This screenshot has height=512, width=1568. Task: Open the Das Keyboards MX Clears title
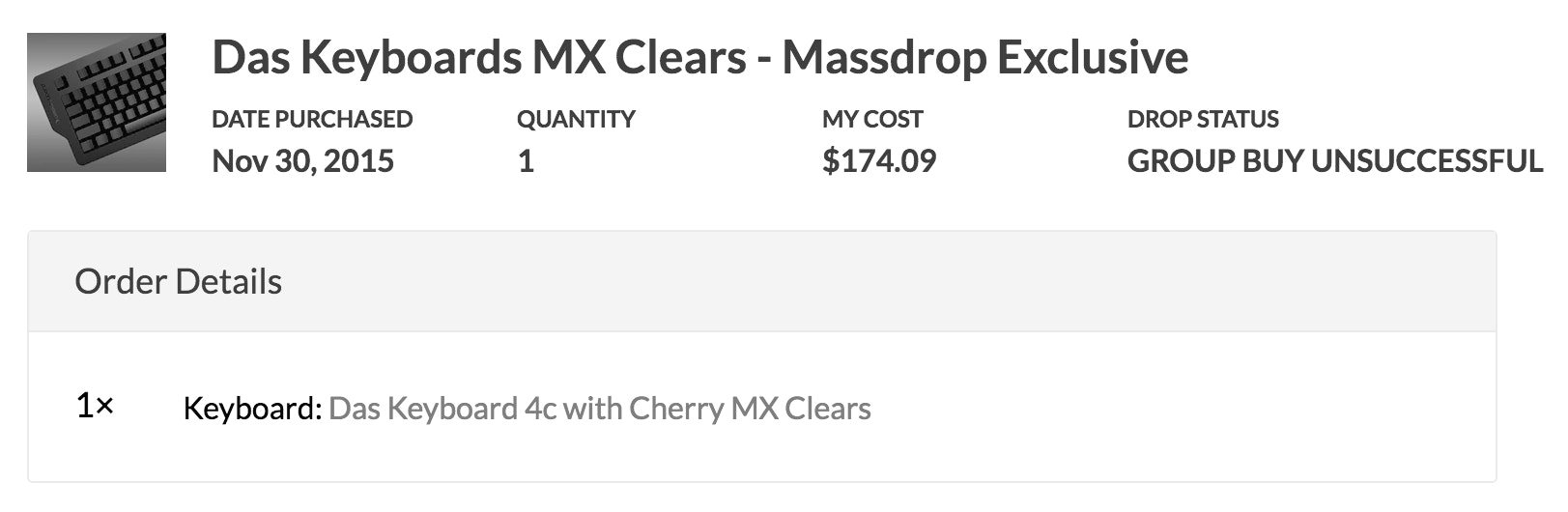click(x=699, y=57)
